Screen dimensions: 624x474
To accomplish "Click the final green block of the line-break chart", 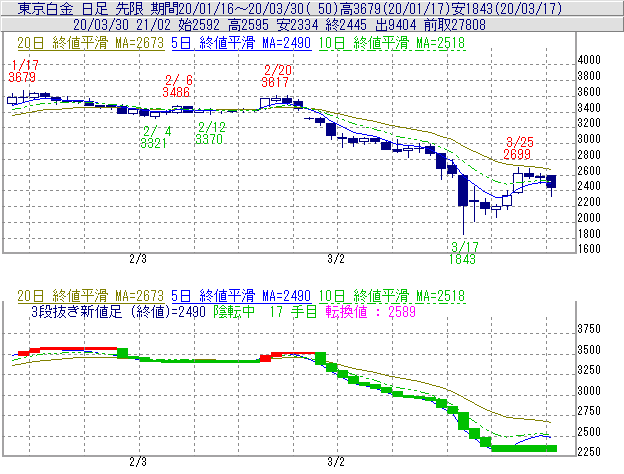I will click(524, 449).
